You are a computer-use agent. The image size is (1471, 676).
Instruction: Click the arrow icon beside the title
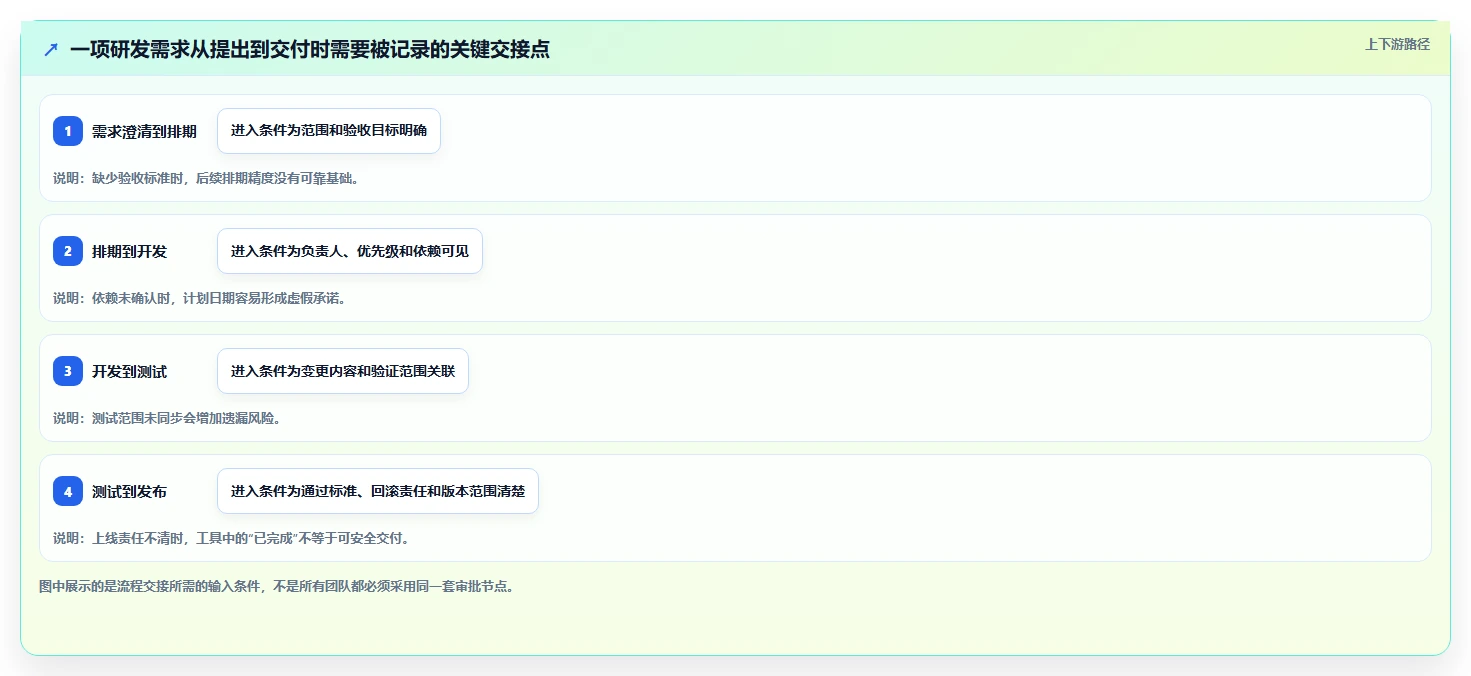click(51, 49)
